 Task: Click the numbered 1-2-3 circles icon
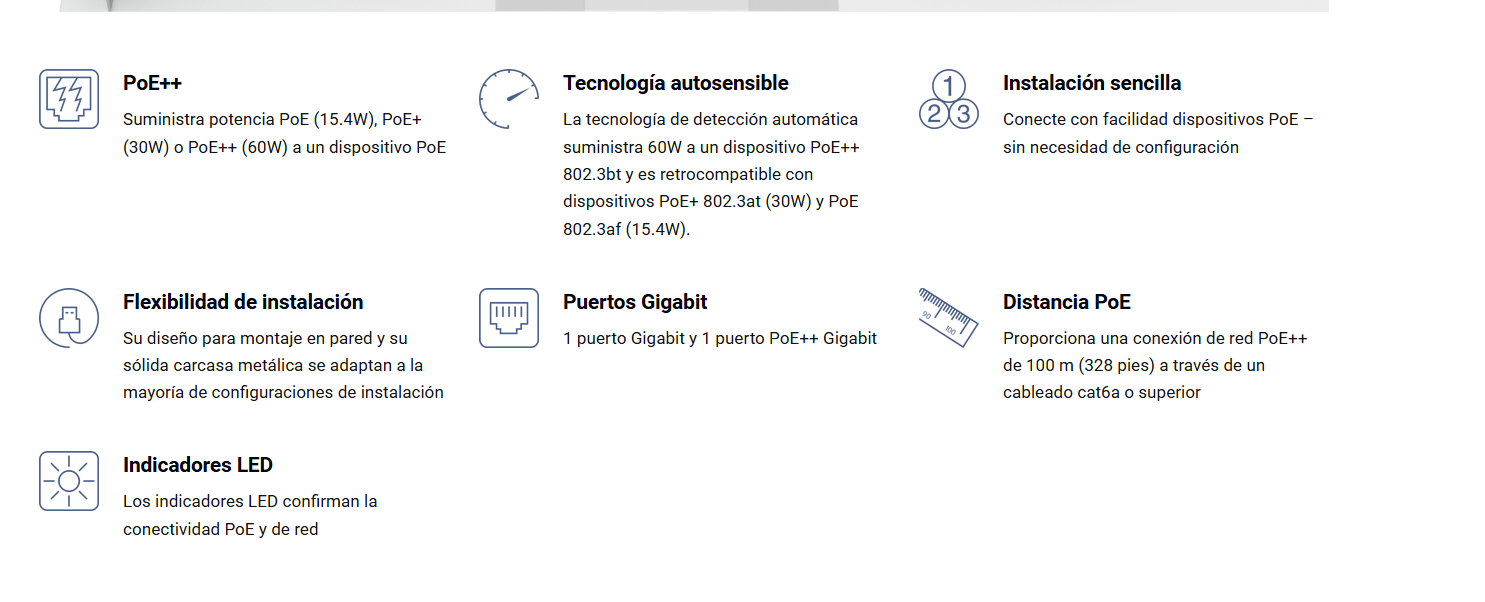click(x=948, y=100)
